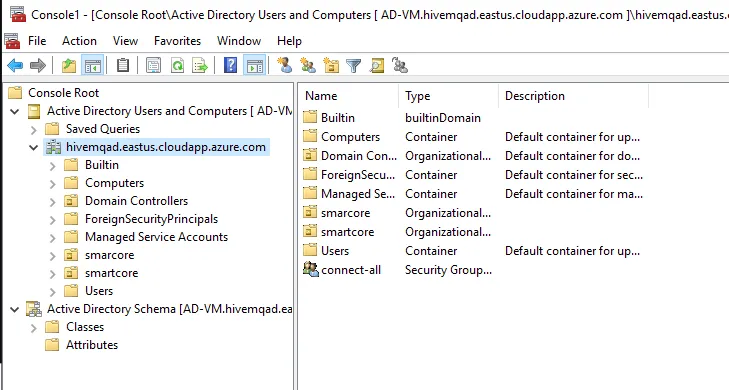Toggle Show/Hide Action Pane toolbar button
The width and height of the screenshot is (729, 390).
point(254,66)
